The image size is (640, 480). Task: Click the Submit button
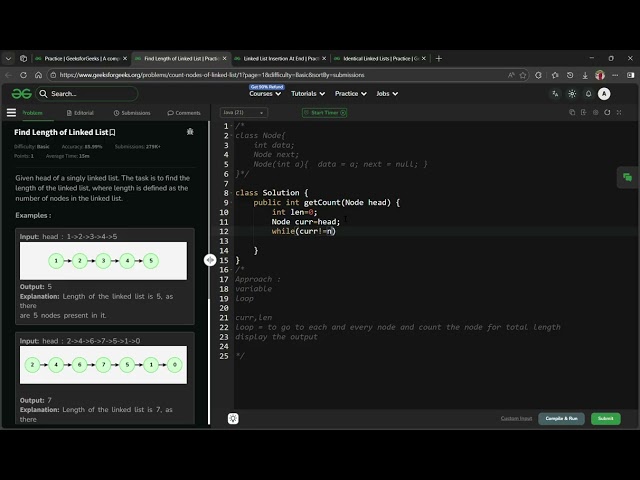(605, 418)
